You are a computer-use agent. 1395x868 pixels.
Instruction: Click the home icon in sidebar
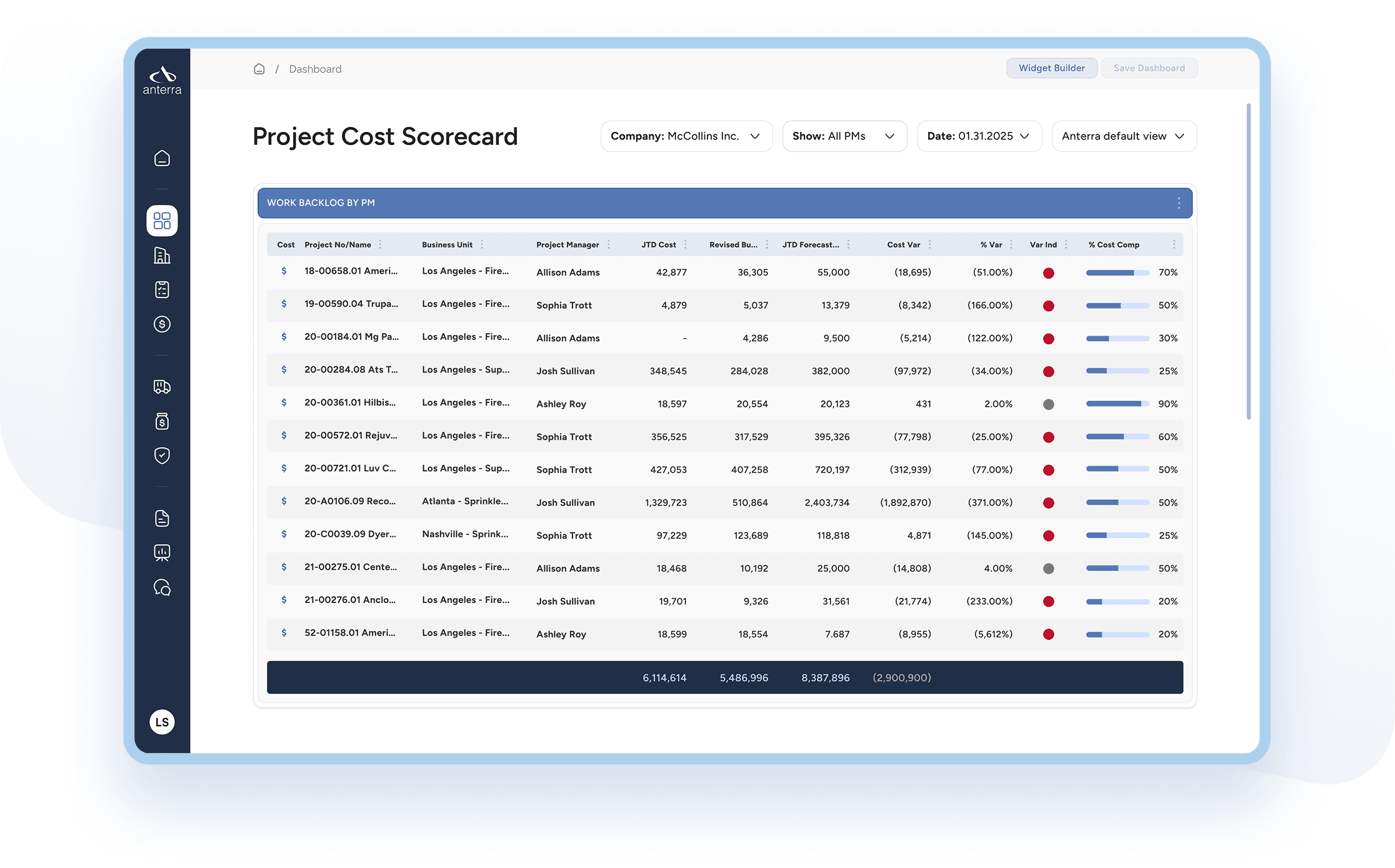[x=162, y=158]
